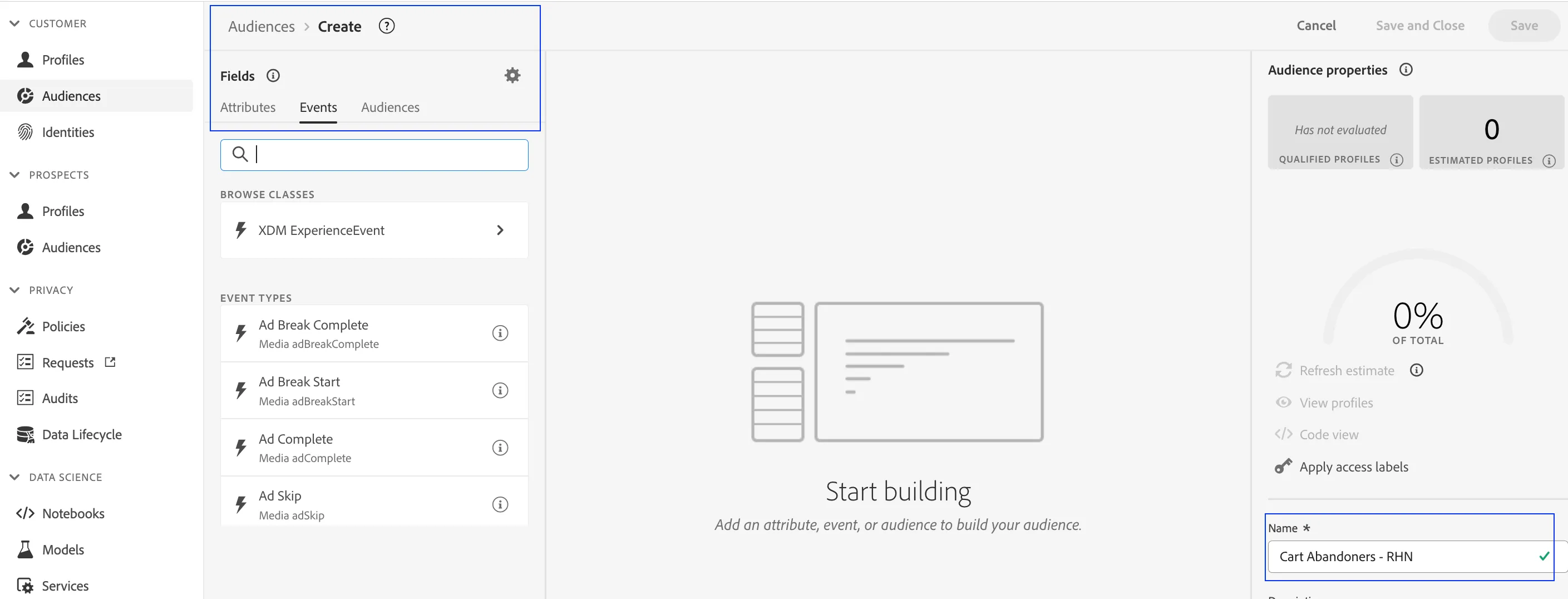Open the Fields settings gear
Screen dimensions: 1568x599
512,76
